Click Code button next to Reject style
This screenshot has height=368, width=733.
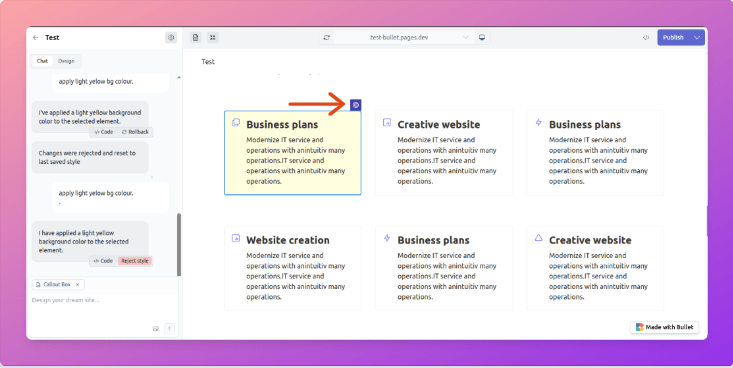(x=103, y=261)
